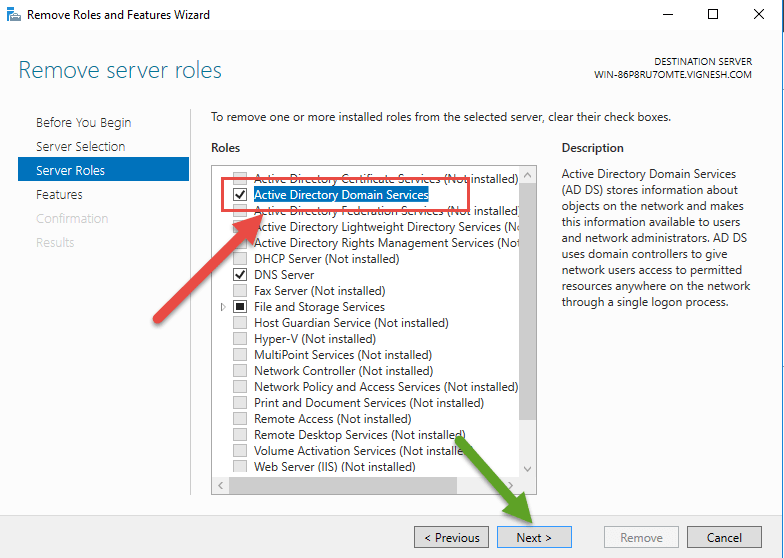Cancel the removal wizard

pyautogui.click(x=724, y=537)
